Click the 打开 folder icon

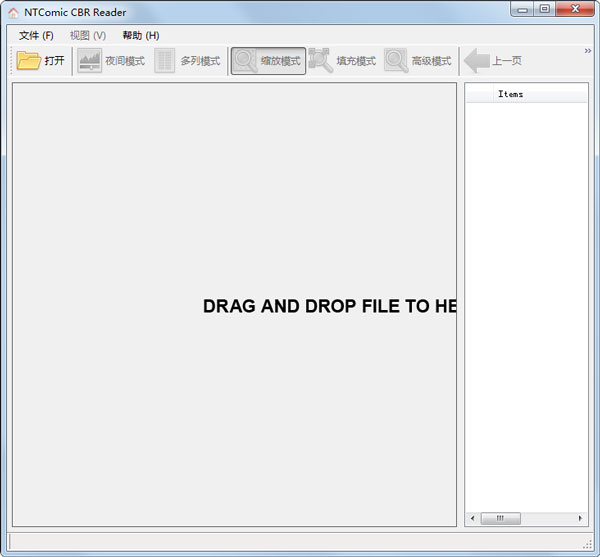pos(28,60)
